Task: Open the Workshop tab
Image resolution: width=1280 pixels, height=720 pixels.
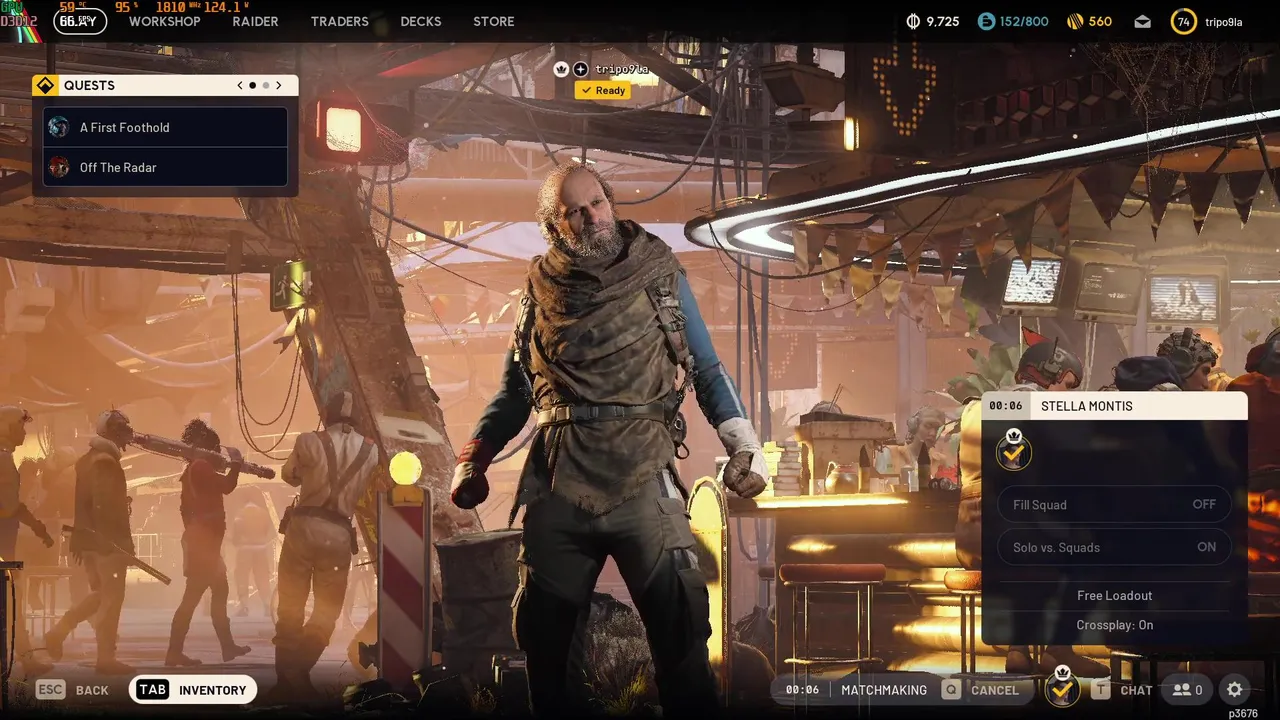Action: (164, 21)
